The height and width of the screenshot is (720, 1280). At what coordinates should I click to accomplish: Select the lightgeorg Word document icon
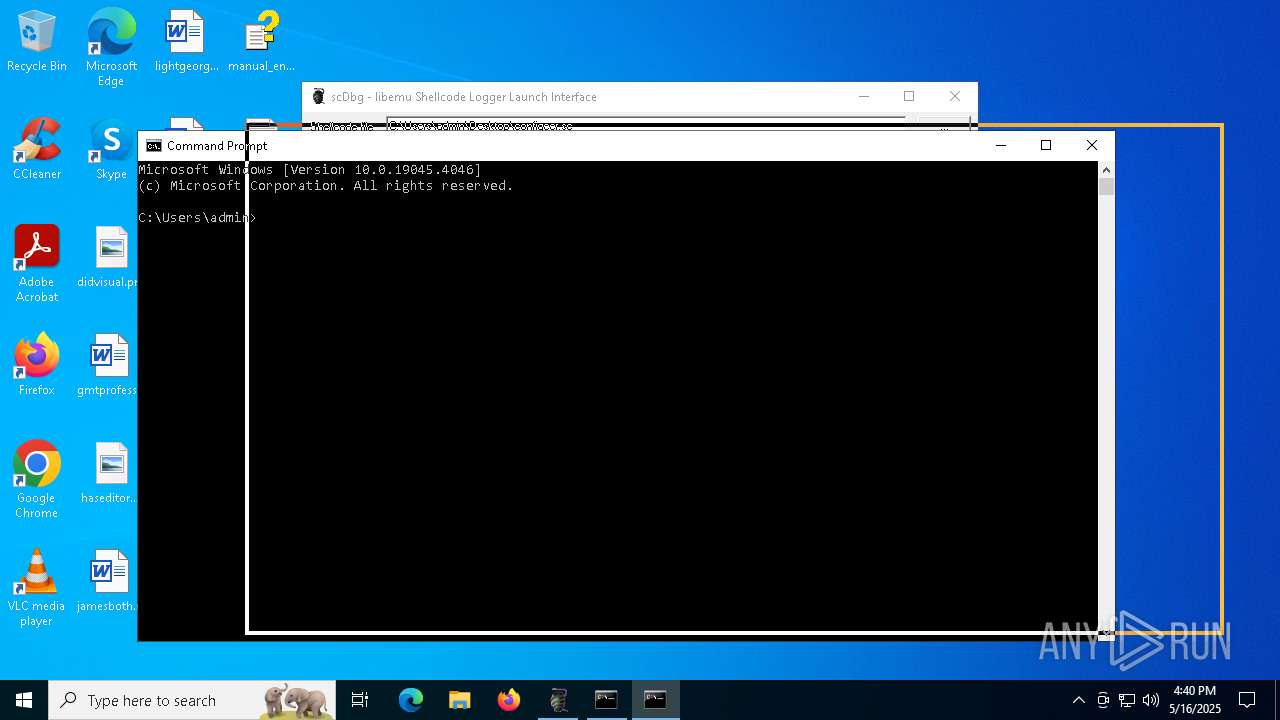186,42
